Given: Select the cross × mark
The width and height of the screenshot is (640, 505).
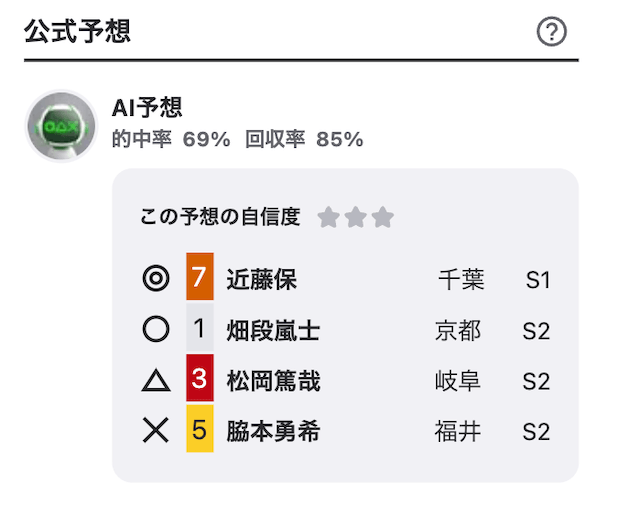Looking at the screenshot, I should click(156, 430).
